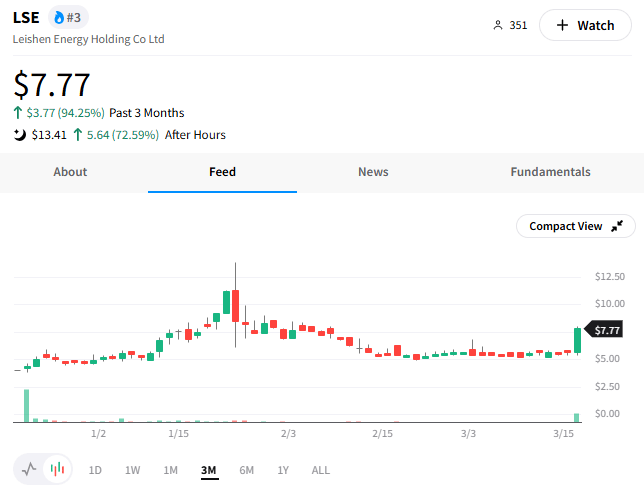The height and width of the screenshot is (491, 644).
Task: Click the green up arrow beside 5.64
Action: 78,135
